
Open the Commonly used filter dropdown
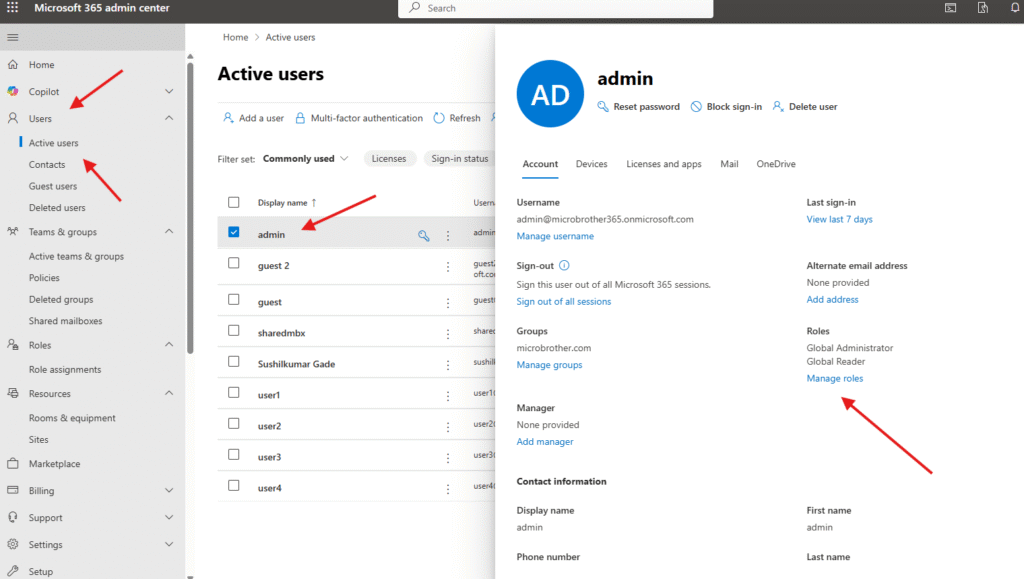click(305, 159)
